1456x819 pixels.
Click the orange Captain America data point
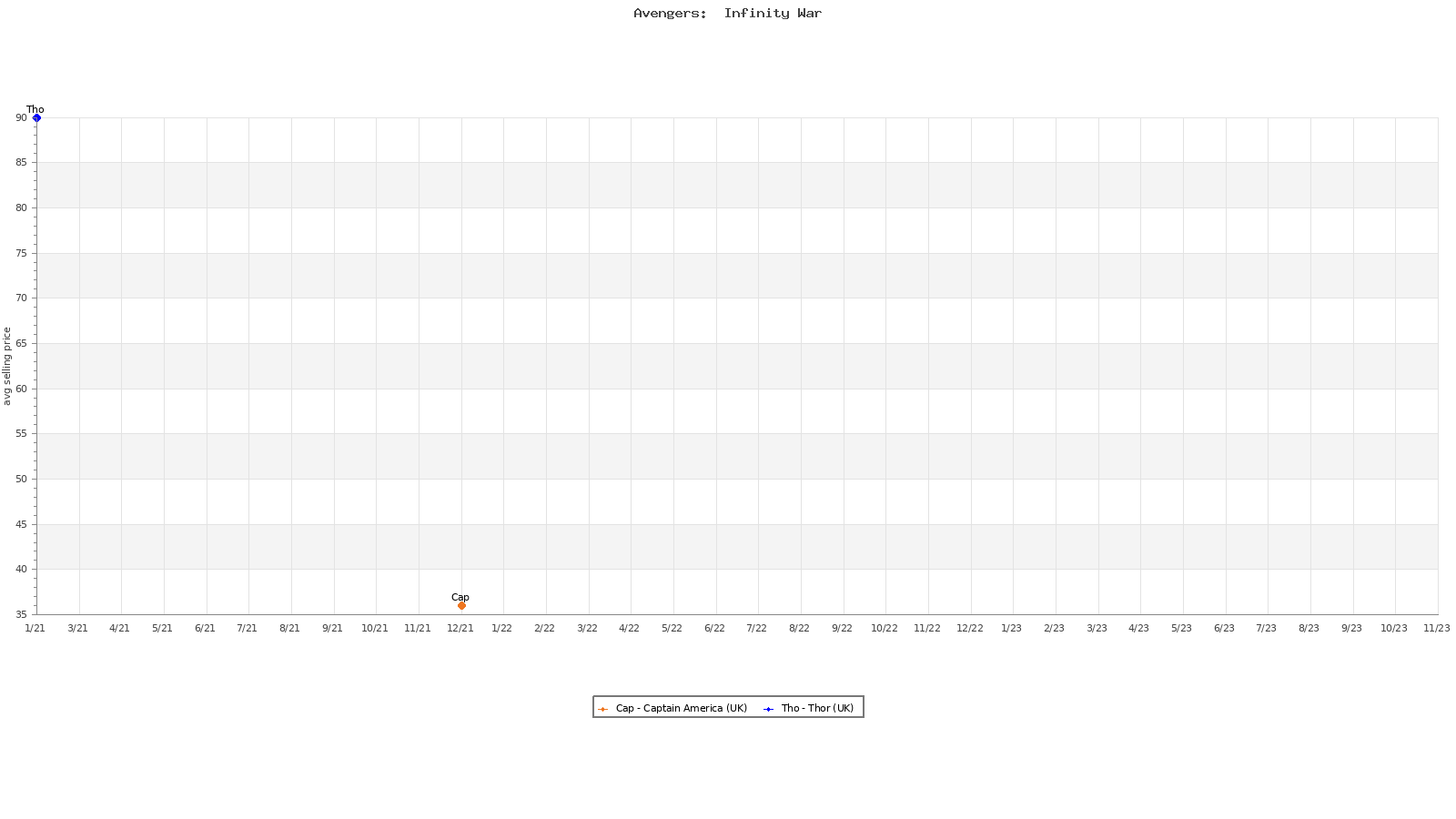(461, 605)
